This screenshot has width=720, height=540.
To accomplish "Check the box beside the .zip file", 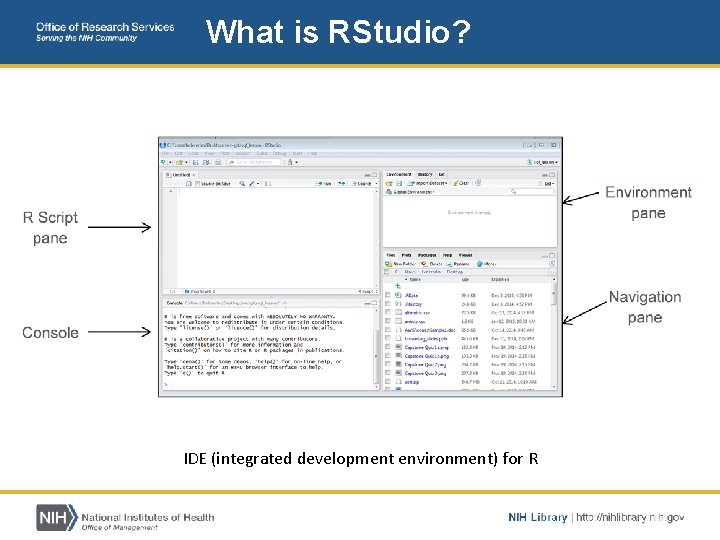I will [388, 382].
